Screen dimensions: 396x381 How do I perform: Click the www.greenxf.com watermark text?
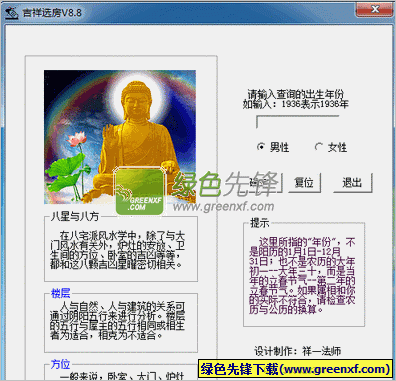coord(223,206)
